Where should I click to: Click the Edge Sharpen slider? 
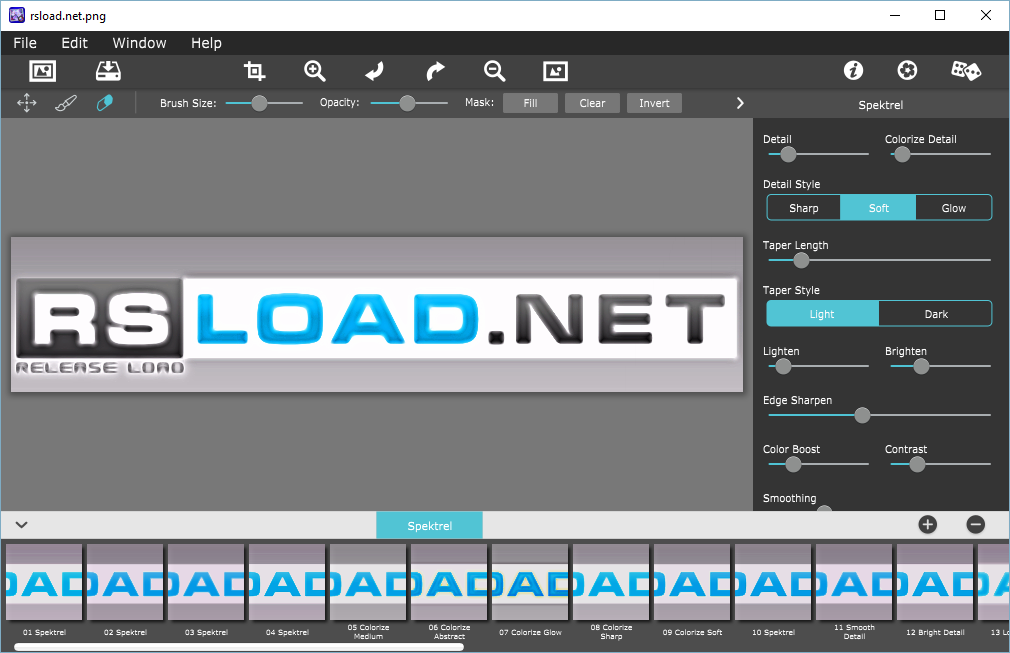879,415
